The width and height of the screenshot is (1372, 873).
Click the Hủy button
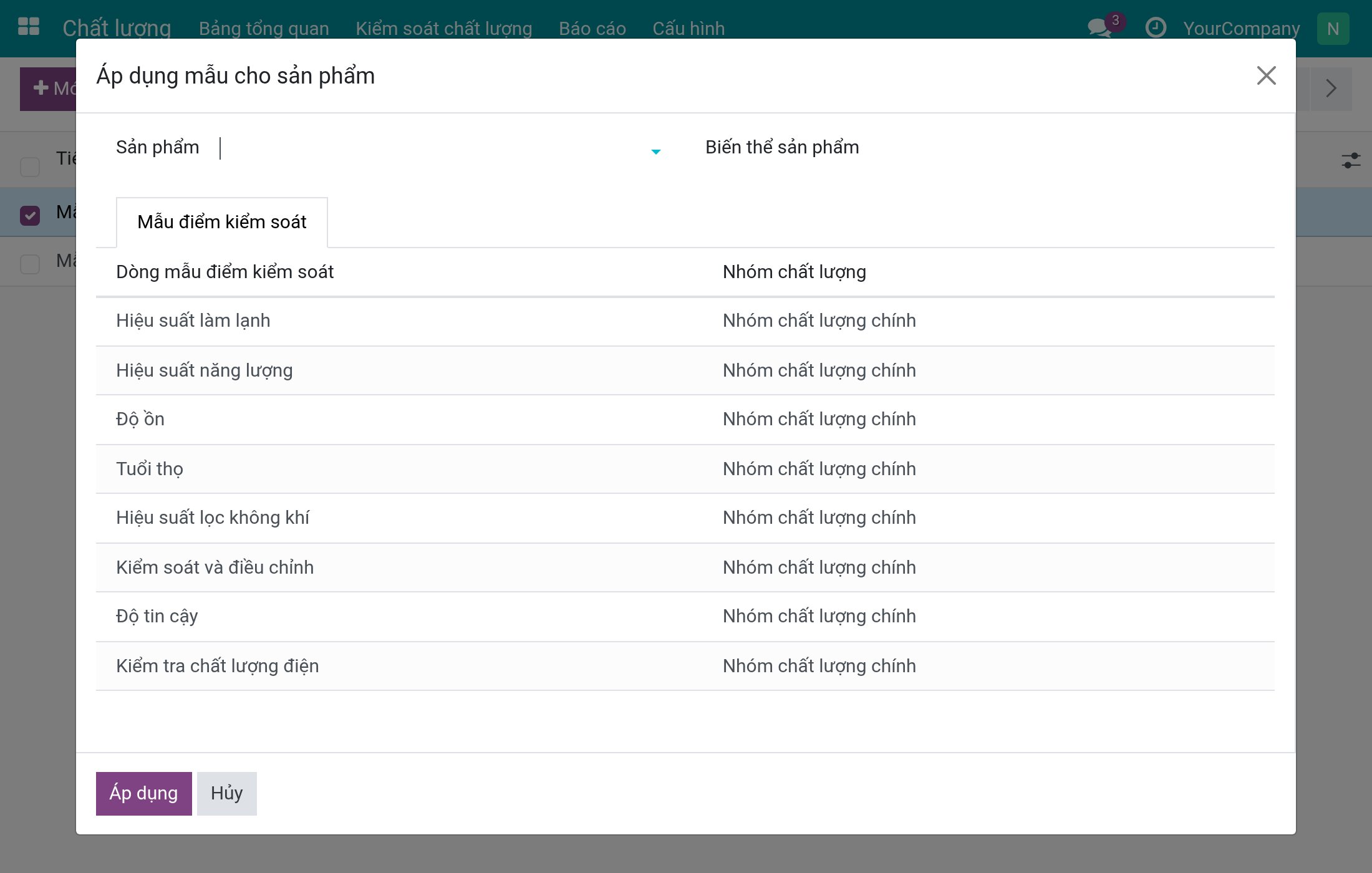[227, 793]
